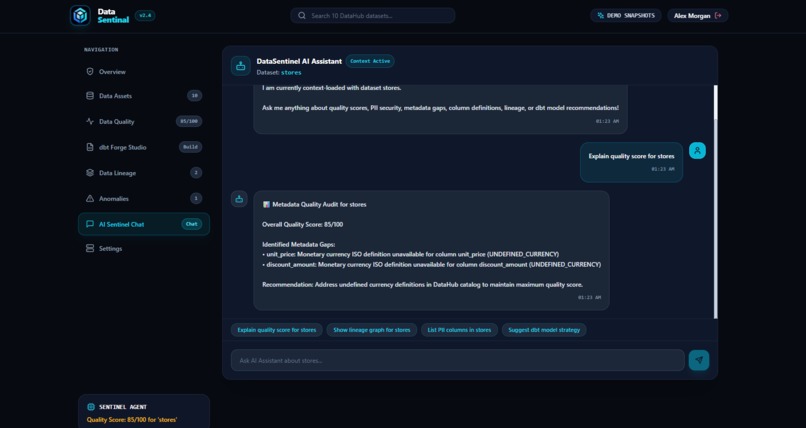Screen dimensions: 806x428
Task: Click 'Metadata Quality Audit for stores' heading
Action: (319, 204)
